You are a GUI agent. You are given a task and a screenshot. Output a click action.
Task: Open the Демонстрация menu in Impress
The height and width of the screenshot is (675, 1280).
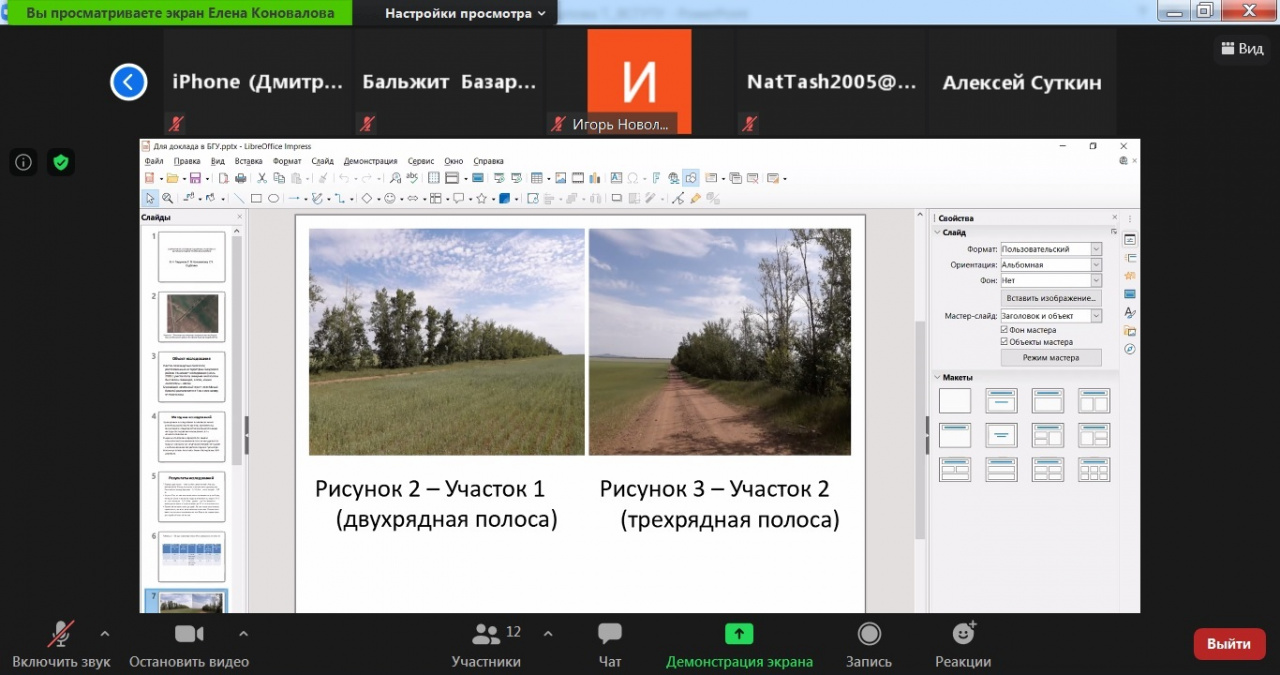point(370,161)
